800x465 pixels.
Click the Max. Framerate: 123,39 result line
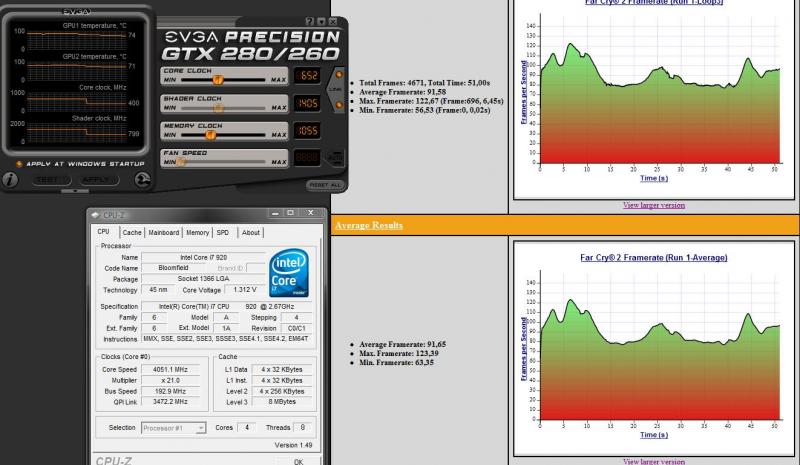click(x=398, y=353)
